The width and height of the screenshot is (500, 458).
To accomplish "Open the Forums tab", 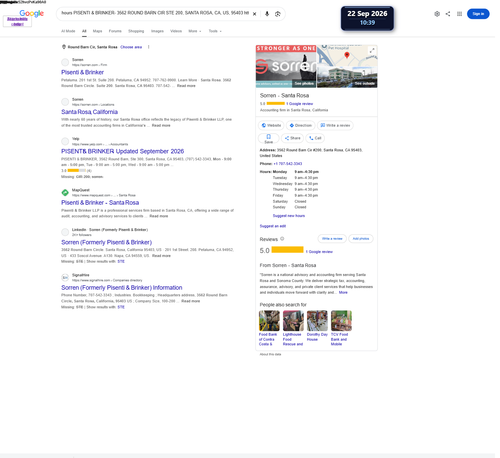I will [x=116, y=31].
